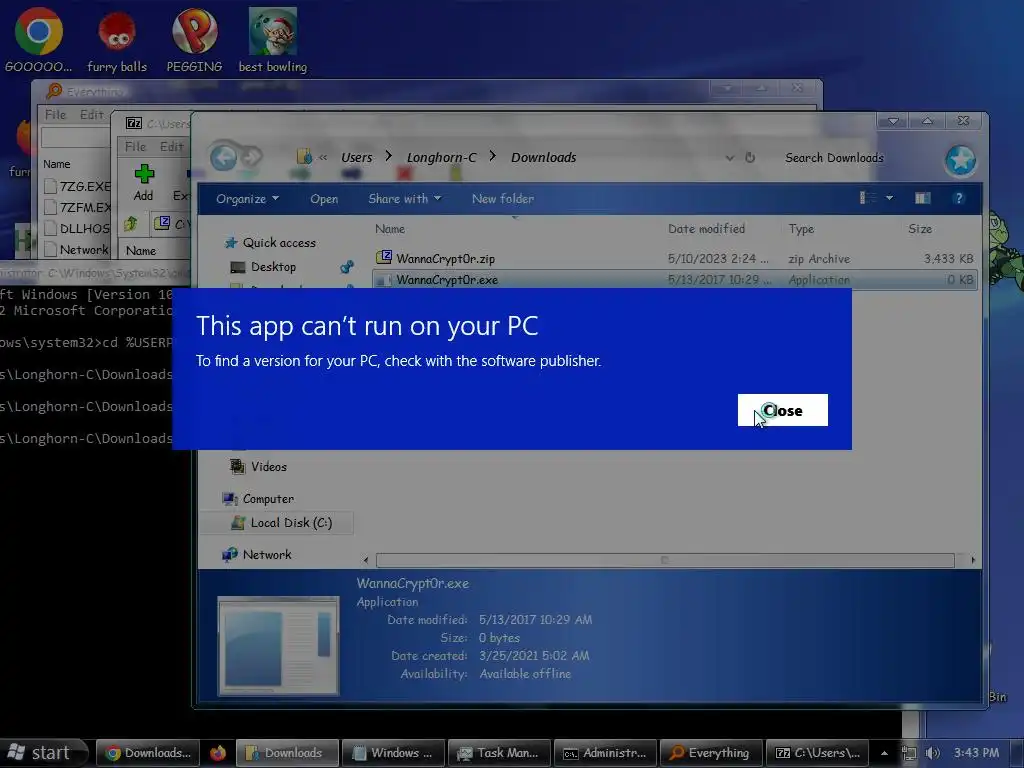Create a New folder
Screen dimensions: 1024x768
point(503,199)
